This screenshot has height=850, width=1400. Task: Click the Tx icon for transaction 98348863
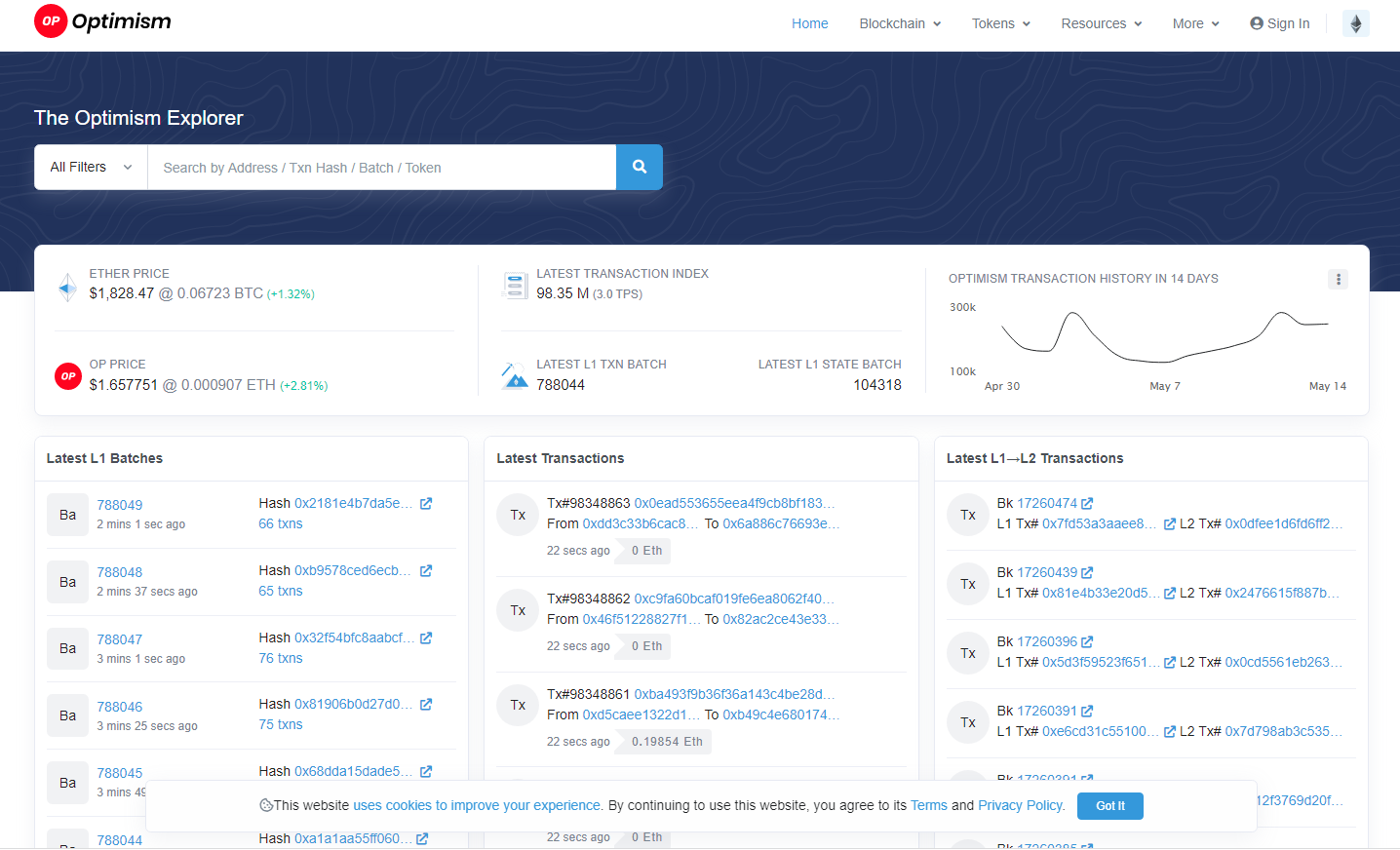(518, 515)
